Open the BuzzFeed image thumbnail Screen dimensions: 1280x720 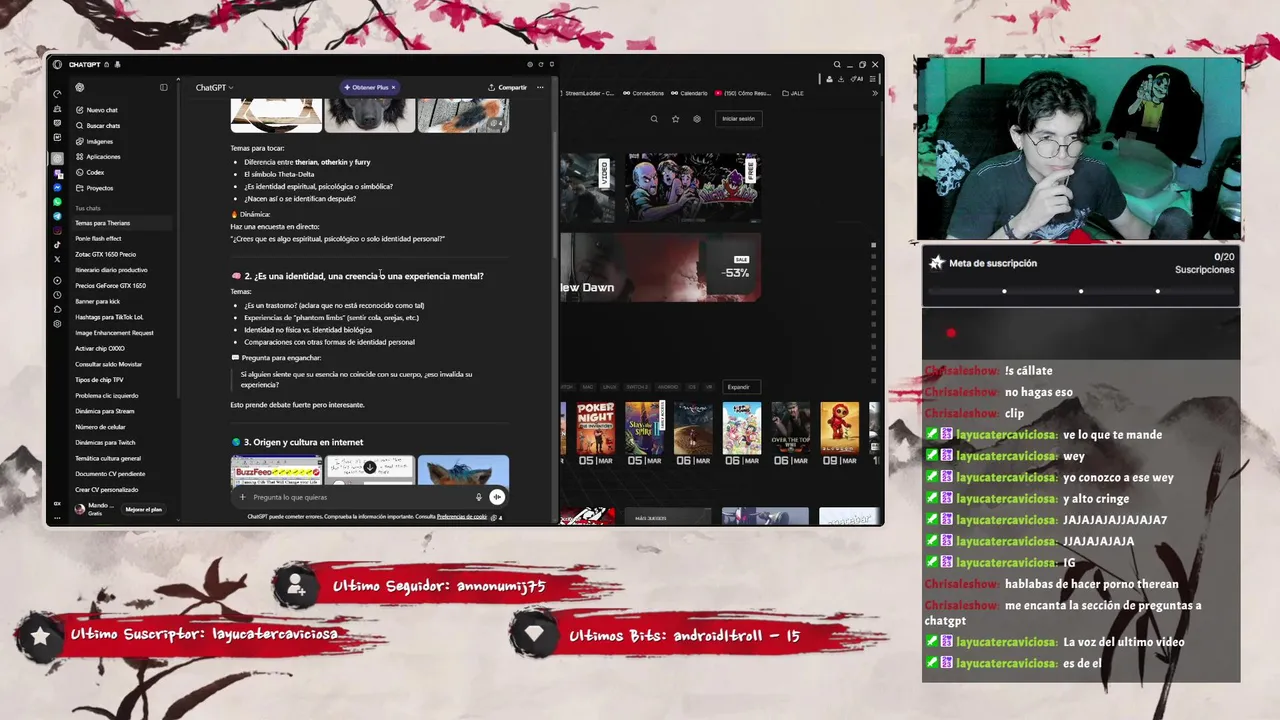coord(276,470)
